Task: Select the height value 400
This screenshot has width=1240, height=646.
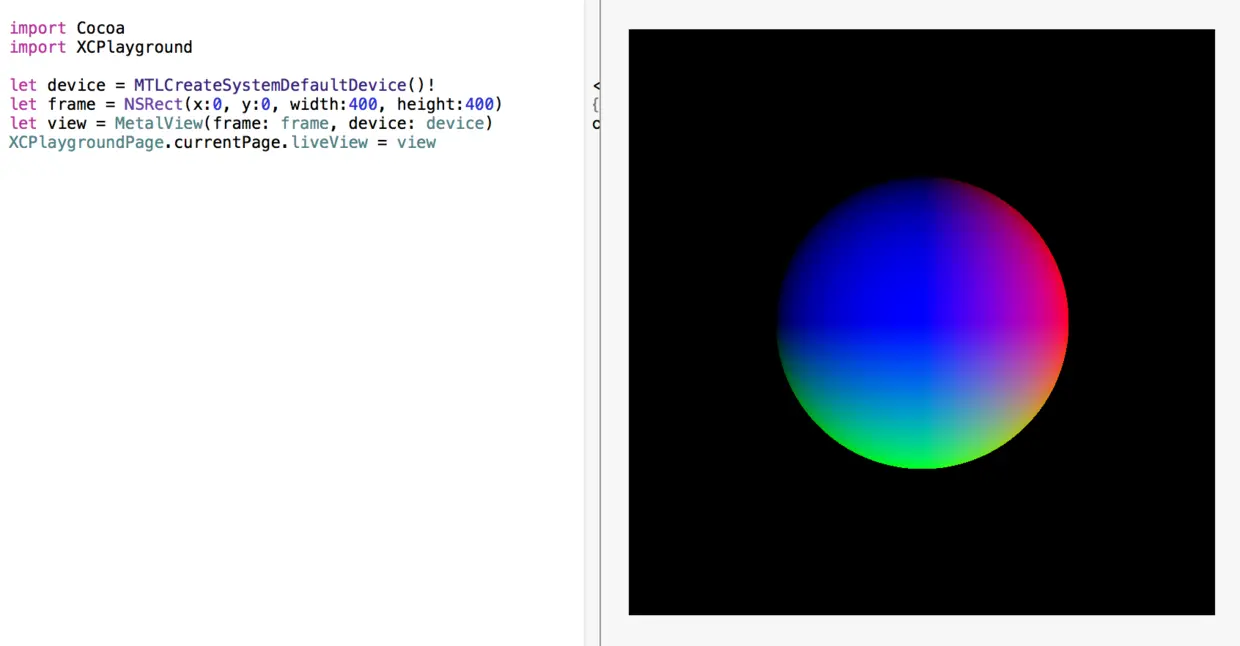Action: 478,104
